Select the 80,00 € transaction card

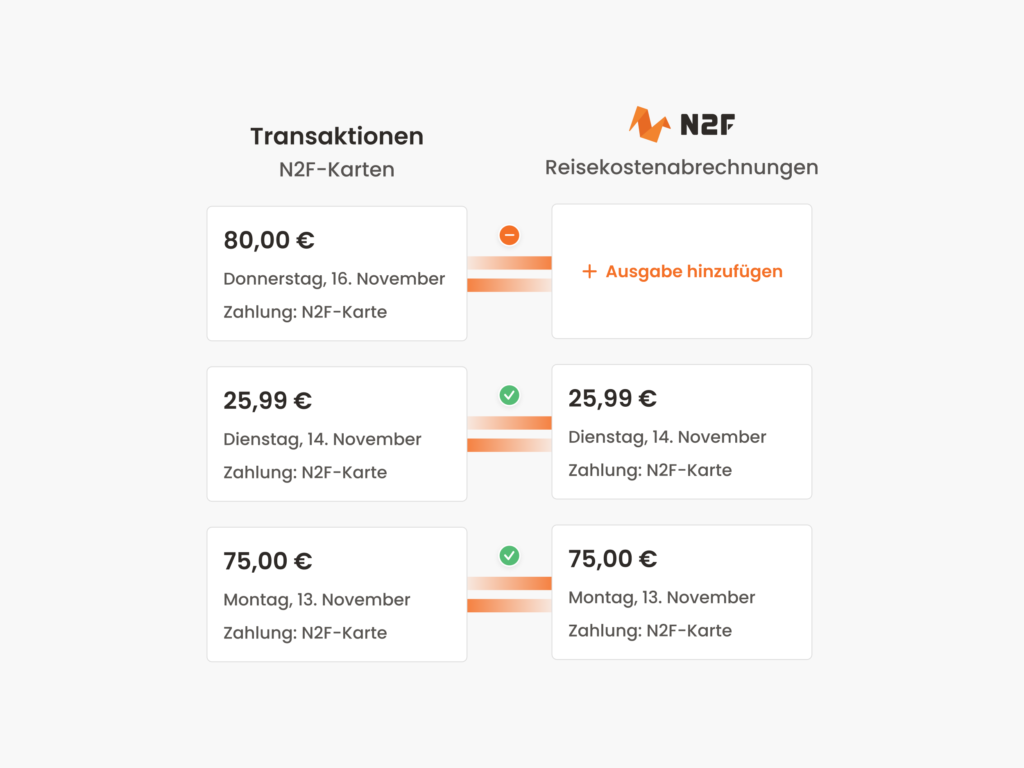[337, 274]
